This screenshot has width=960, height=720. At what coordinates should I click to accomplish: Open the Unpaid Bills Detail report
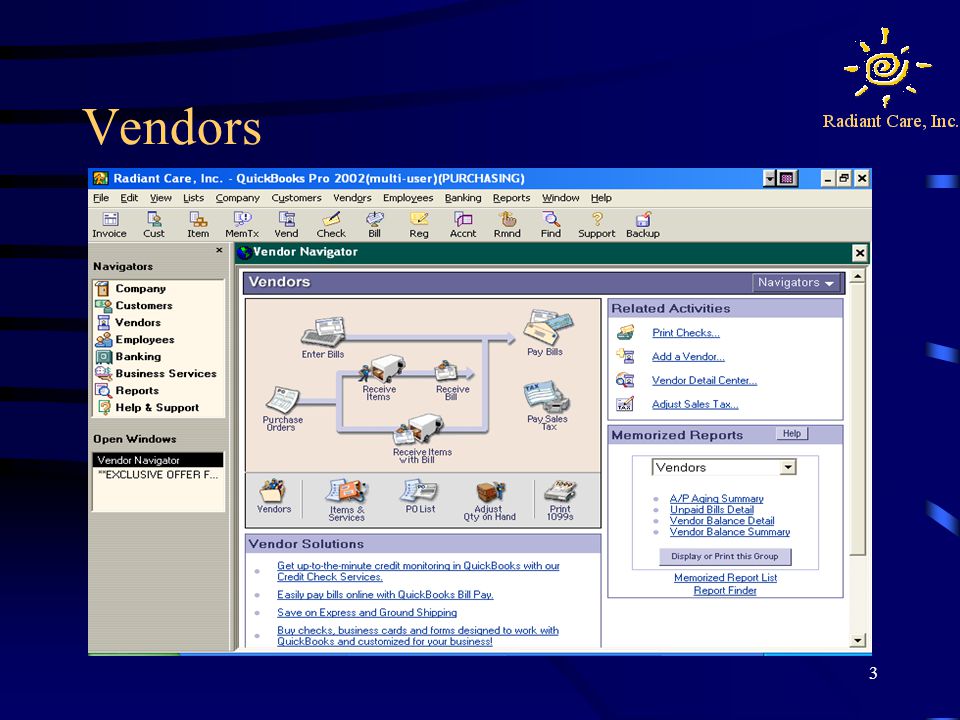(x=711, y=510)
